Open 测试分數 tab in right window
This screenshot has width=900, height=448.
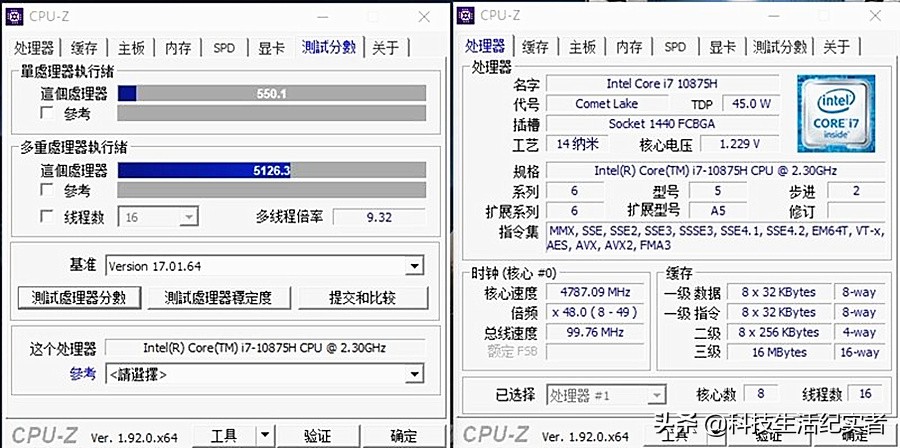pyautogui.click(x=780, y=46)
